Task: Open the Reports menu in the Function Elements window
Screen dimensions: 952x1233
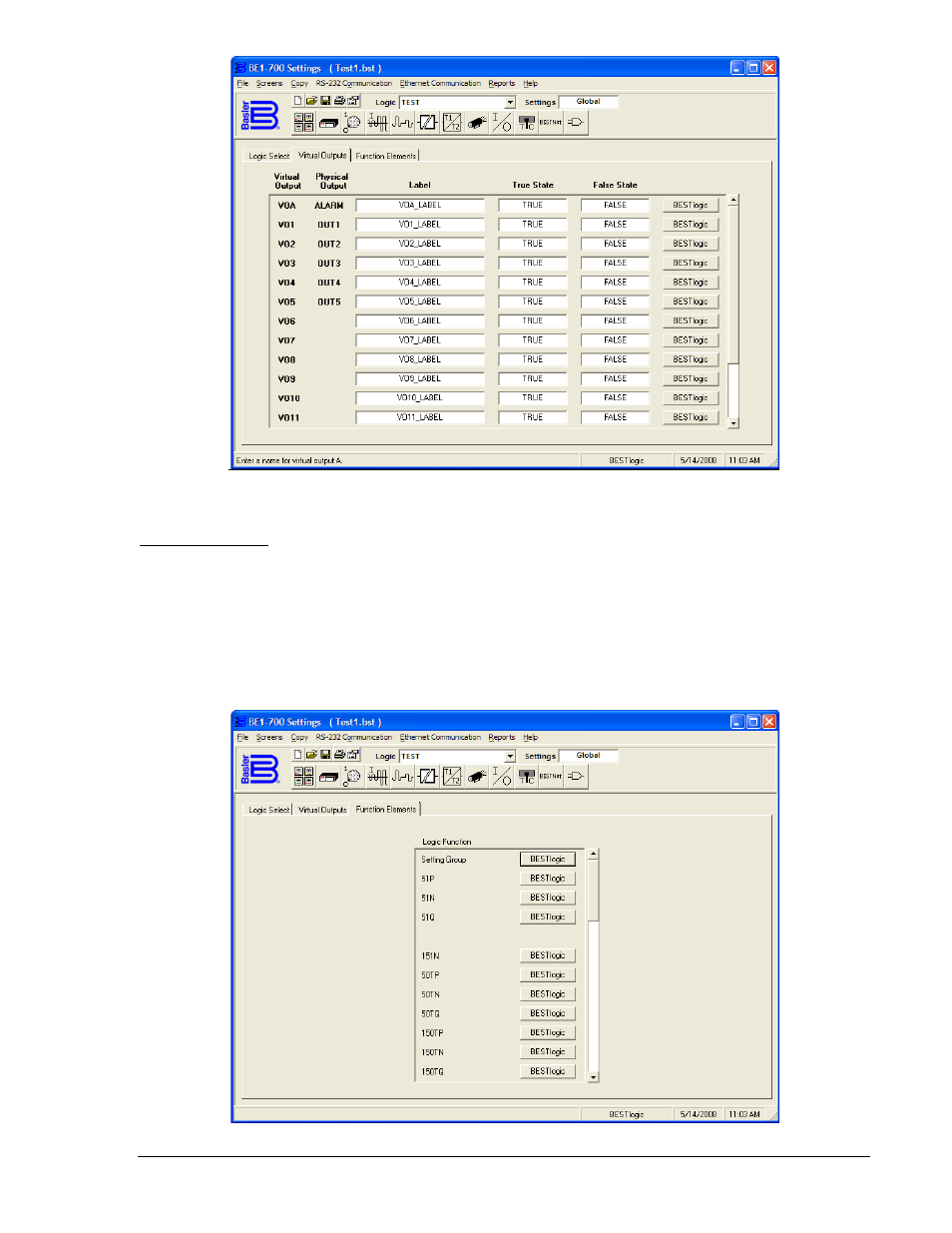Action: [502, 738]
